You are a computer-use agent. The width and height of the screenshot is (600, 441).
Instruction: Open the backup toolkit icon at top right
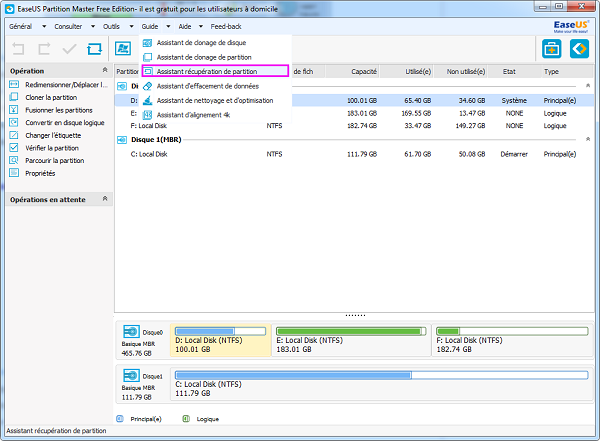point(551,49)
